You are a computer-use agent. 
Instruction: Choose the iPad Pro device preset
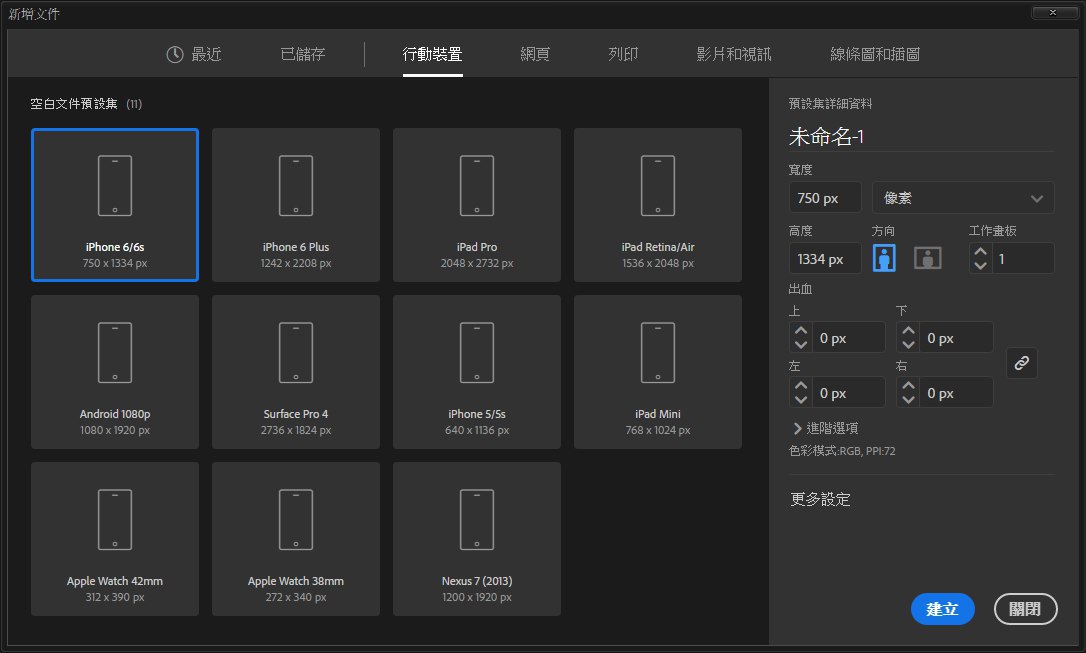(476, 186)
